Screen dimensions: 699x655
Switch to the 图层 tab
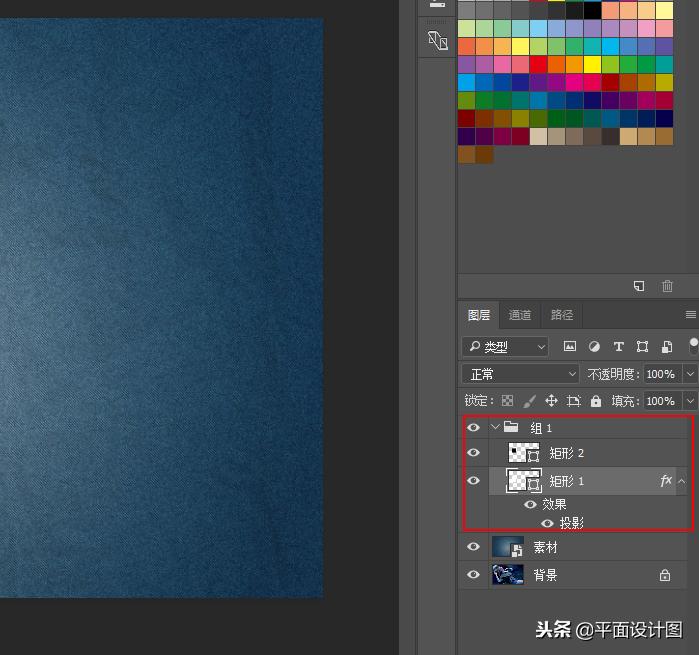point(479,315)
